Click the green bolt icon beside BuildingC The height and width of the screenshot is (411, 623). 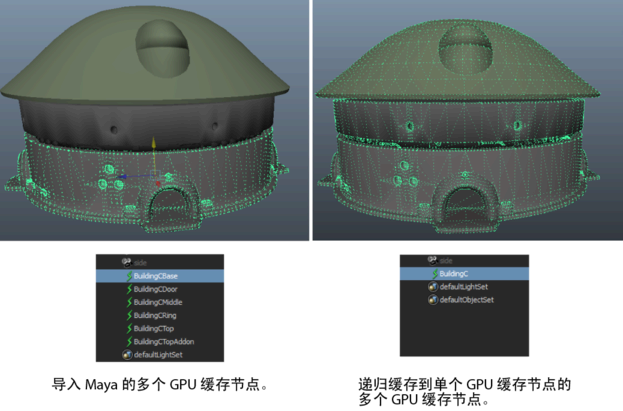[435, 273]
